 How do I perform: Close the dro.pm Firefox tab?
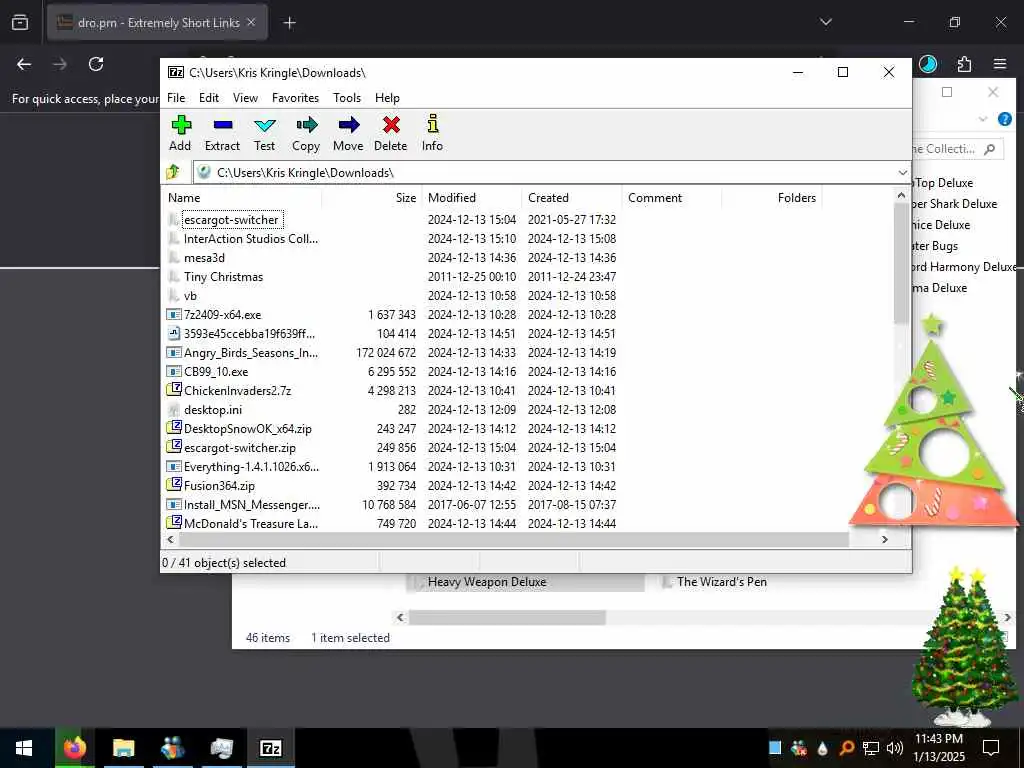coord(251,23)
